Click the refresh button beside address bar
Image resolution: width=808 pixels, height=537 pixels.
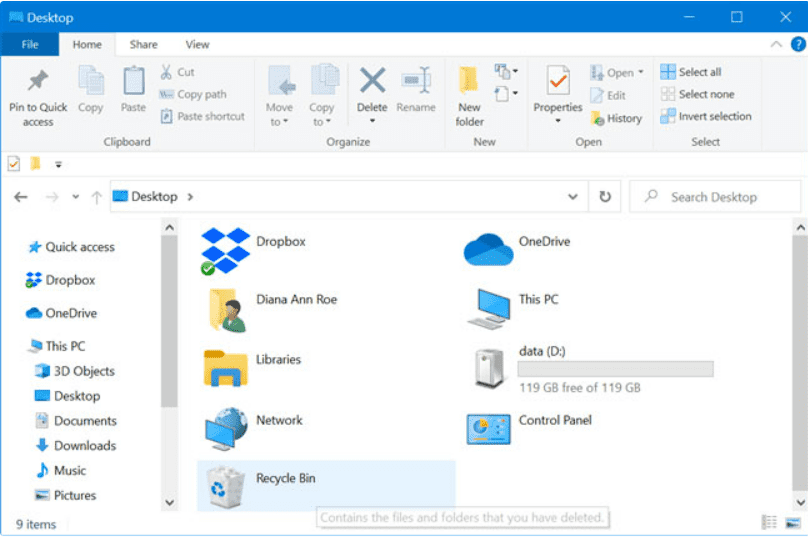[605, 197]
